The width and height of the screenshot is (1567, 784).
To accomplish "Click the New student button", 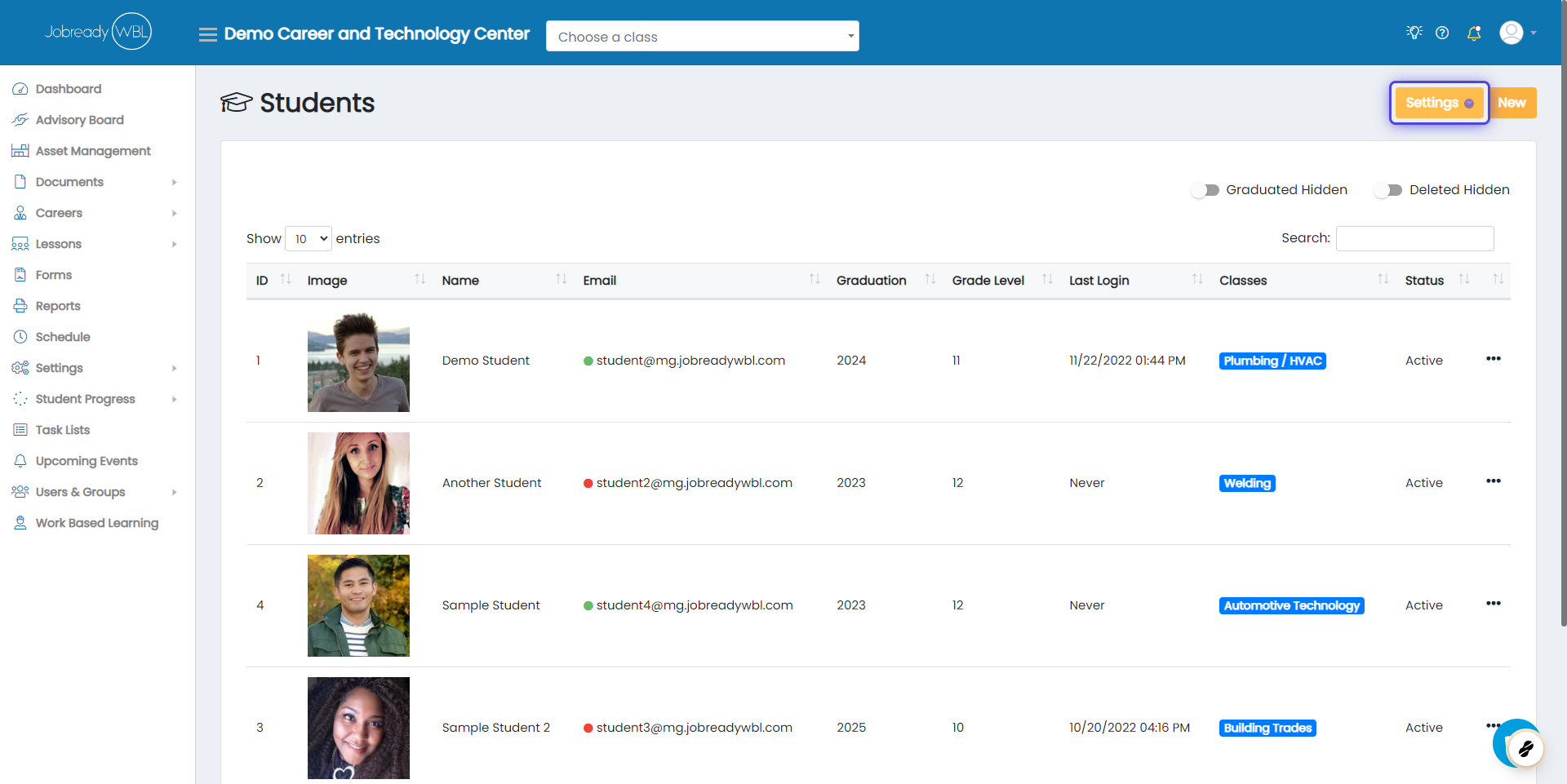I will [1512, 103].
